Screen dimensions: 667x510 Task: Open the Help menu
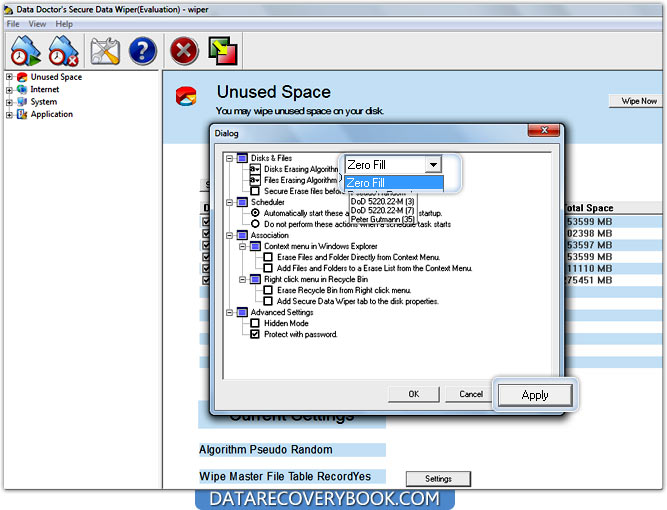(64, 24)
